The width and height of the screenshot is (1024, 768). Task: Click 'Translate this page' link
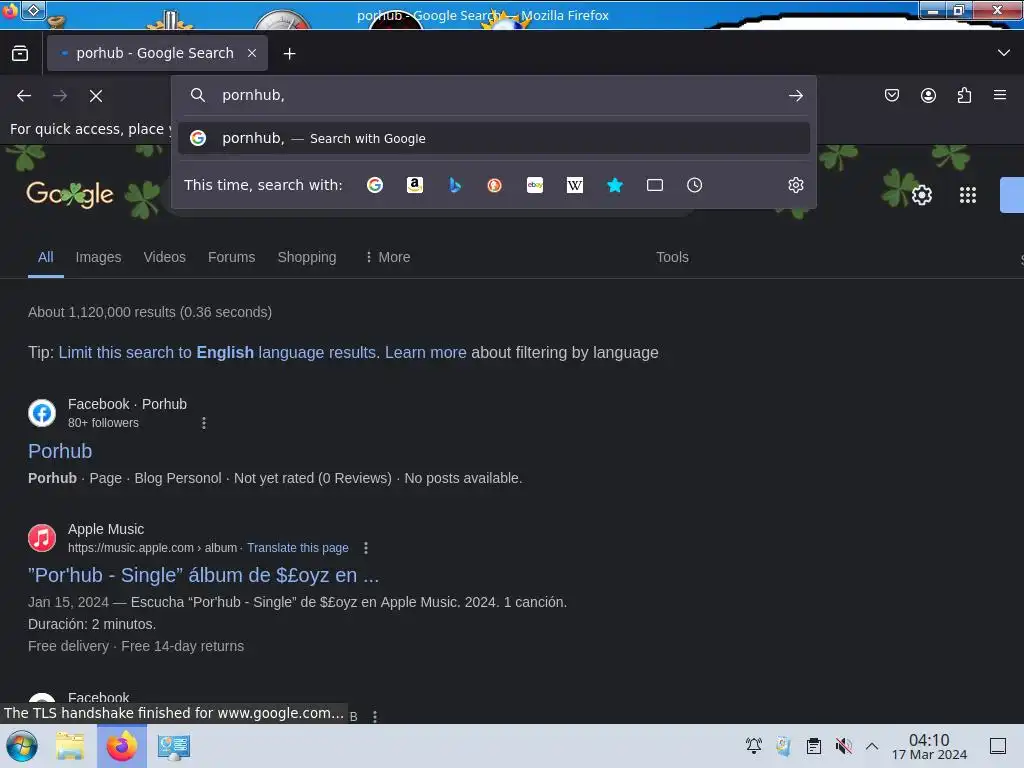[x=298, y=548]
